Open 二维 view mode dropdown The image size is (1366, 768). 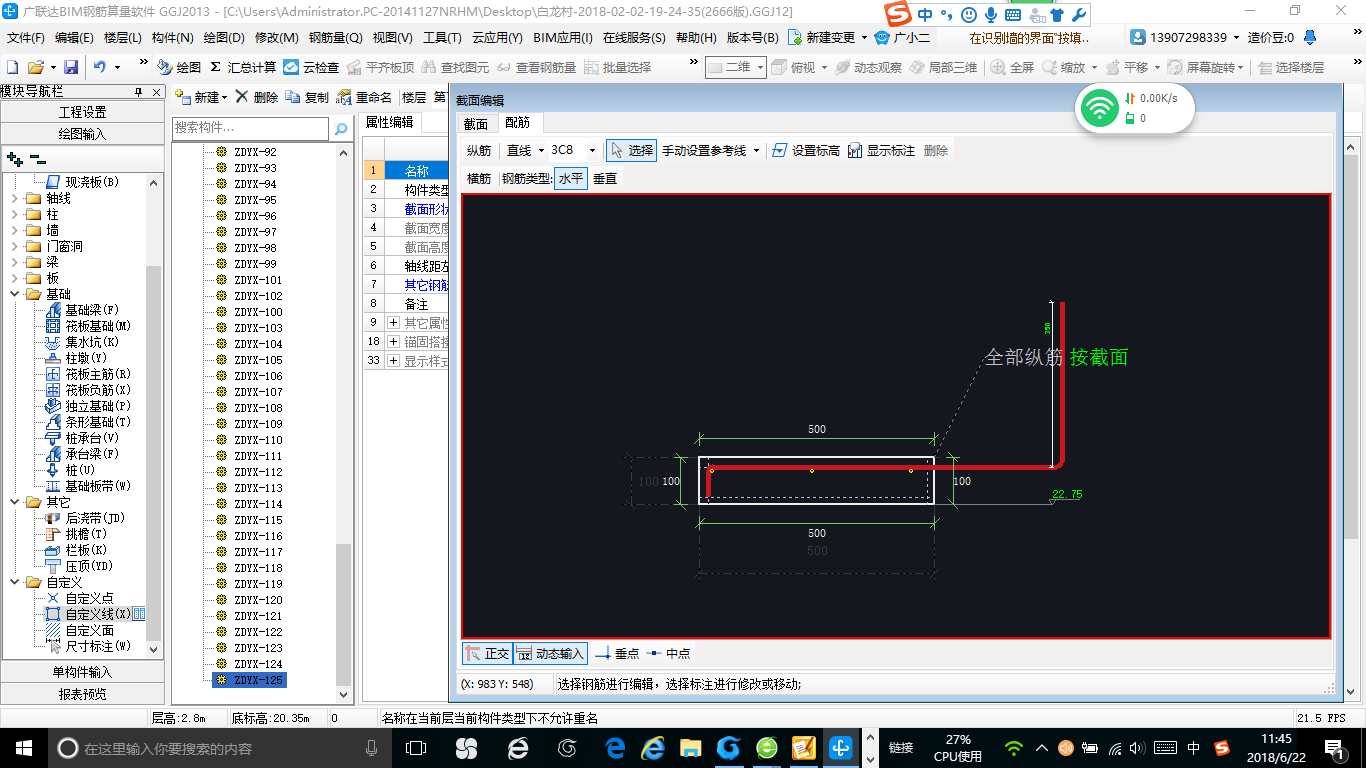click(x=760, y=67)
